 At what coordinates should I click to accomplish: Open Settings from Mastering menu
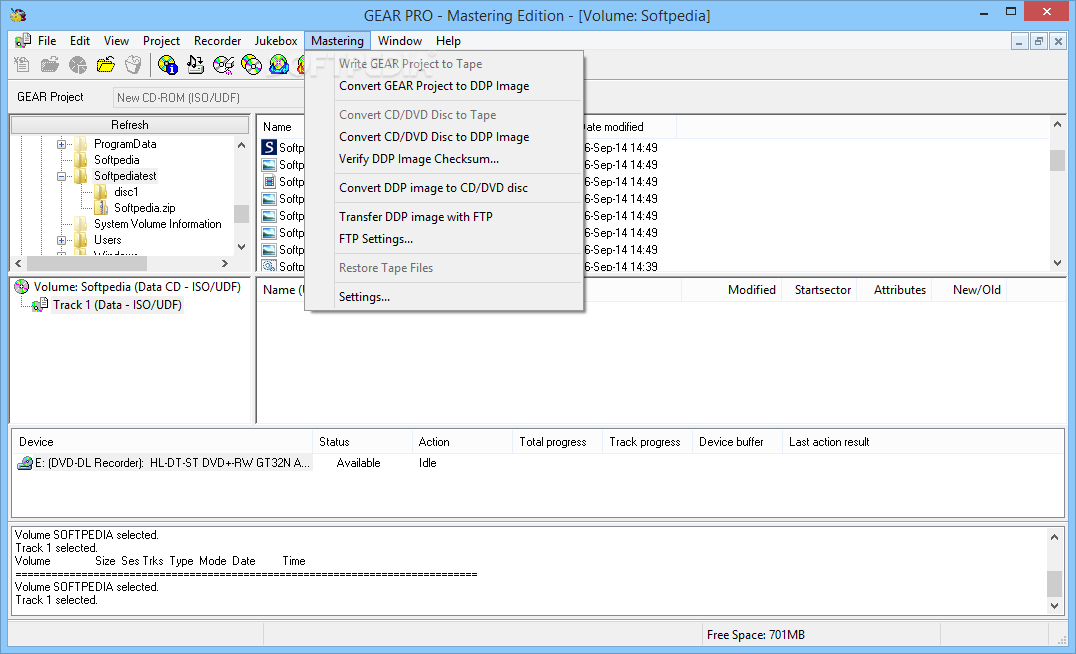click(x=445, y=297)
